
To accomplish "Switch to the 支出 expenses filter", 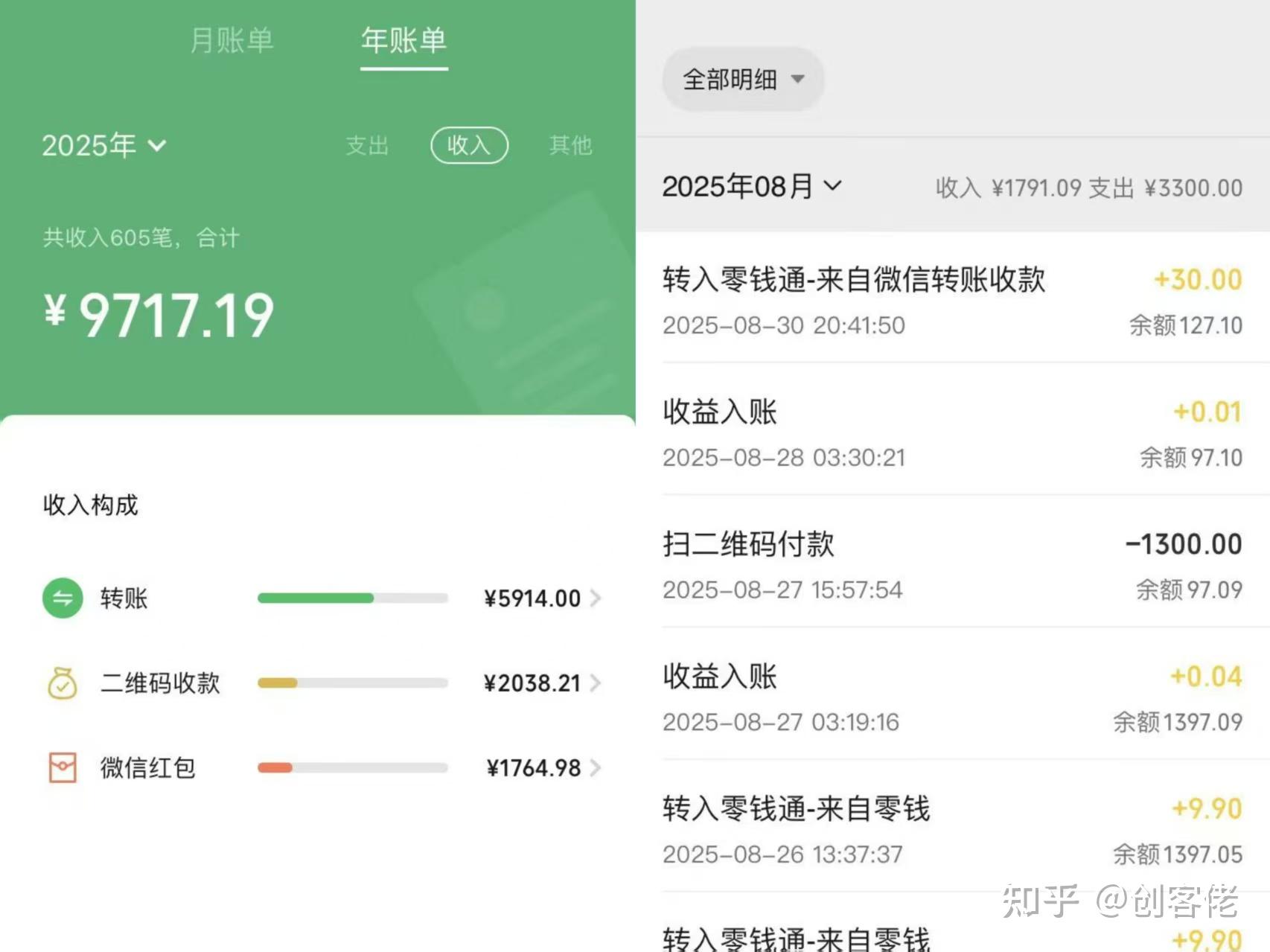I will [368, 146].
